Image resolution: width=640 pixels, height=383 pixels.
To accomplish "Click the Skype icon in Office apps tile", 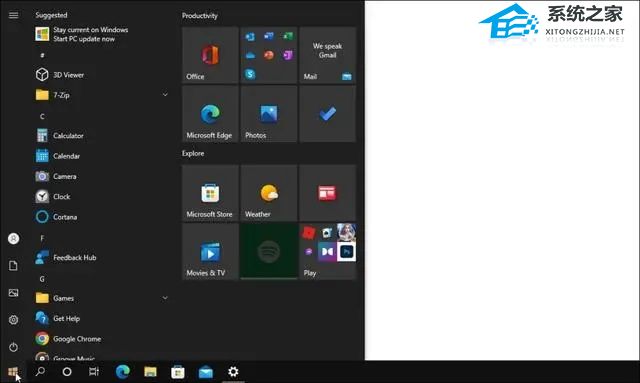I will tap(250, 74).
